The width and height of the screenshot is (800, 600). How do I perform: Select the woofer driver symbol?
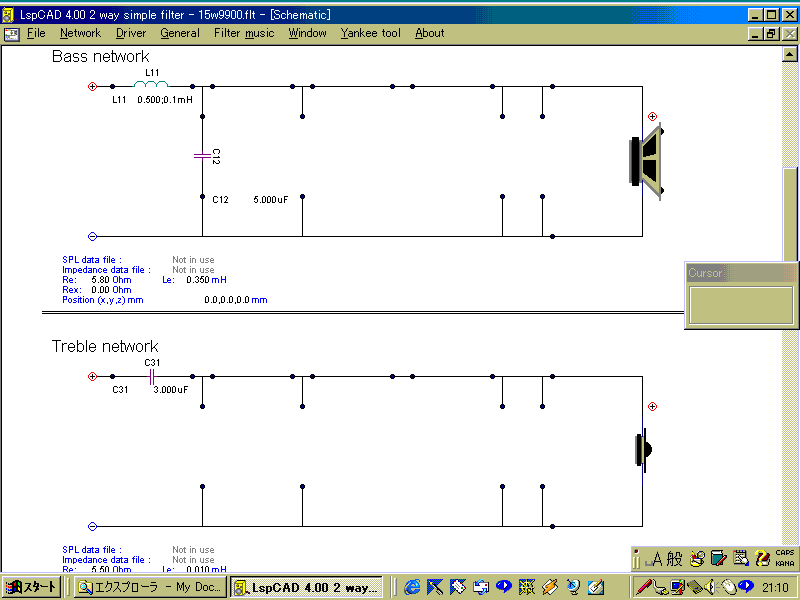pyautogui.click(x=646, y=160)
